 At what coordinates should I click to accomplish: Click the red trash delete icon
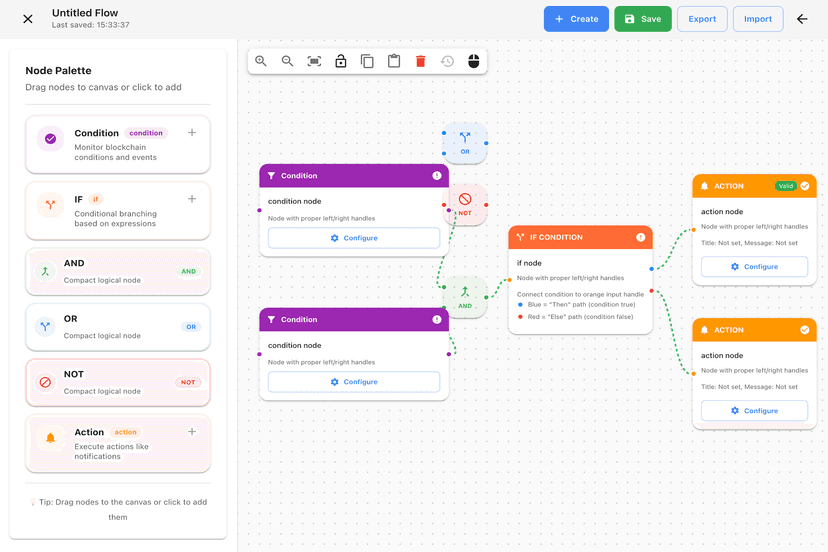click(420, 61)
